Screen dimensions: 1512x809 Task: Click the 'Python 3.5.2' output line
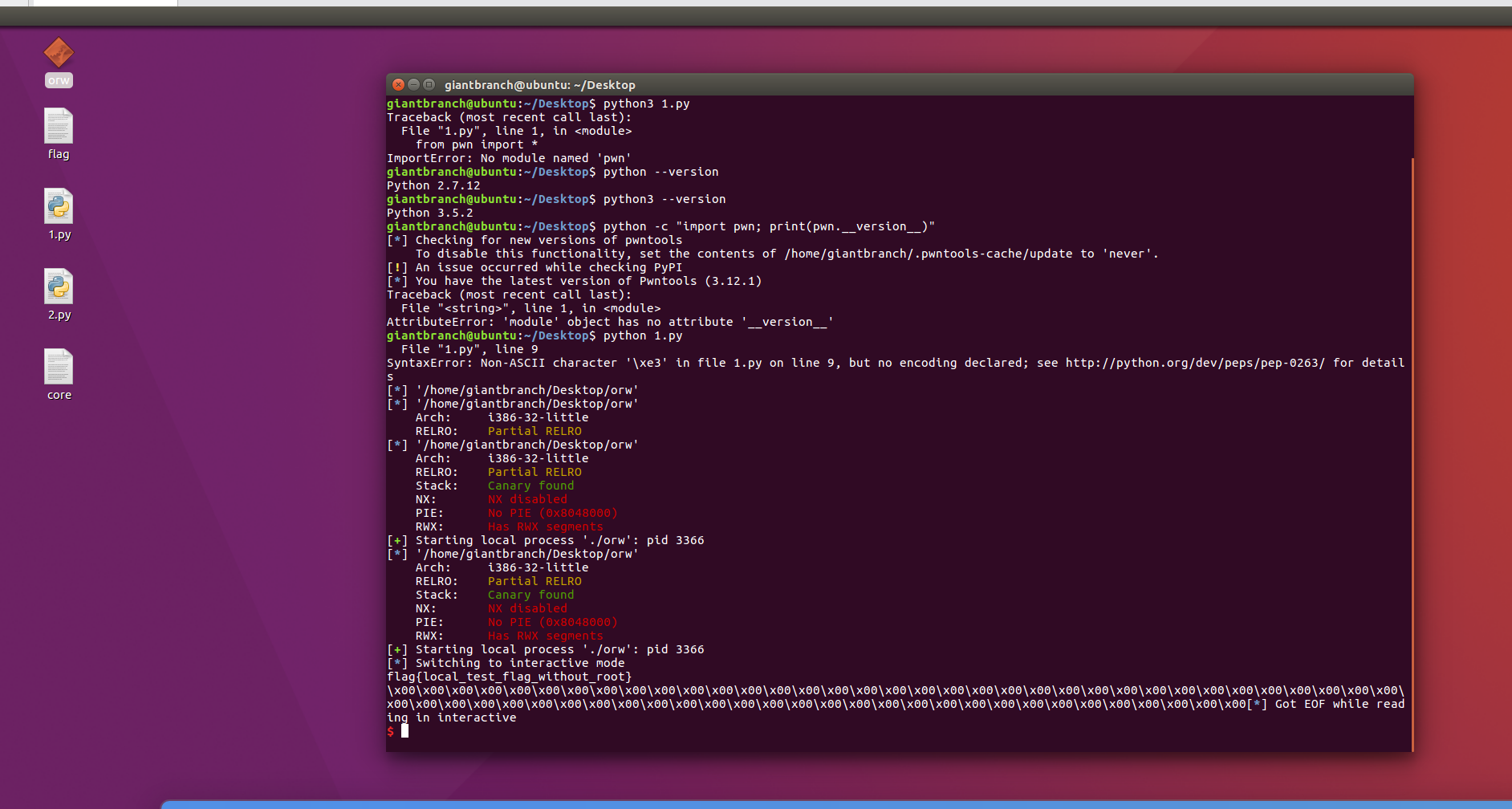tap(429, 213)
